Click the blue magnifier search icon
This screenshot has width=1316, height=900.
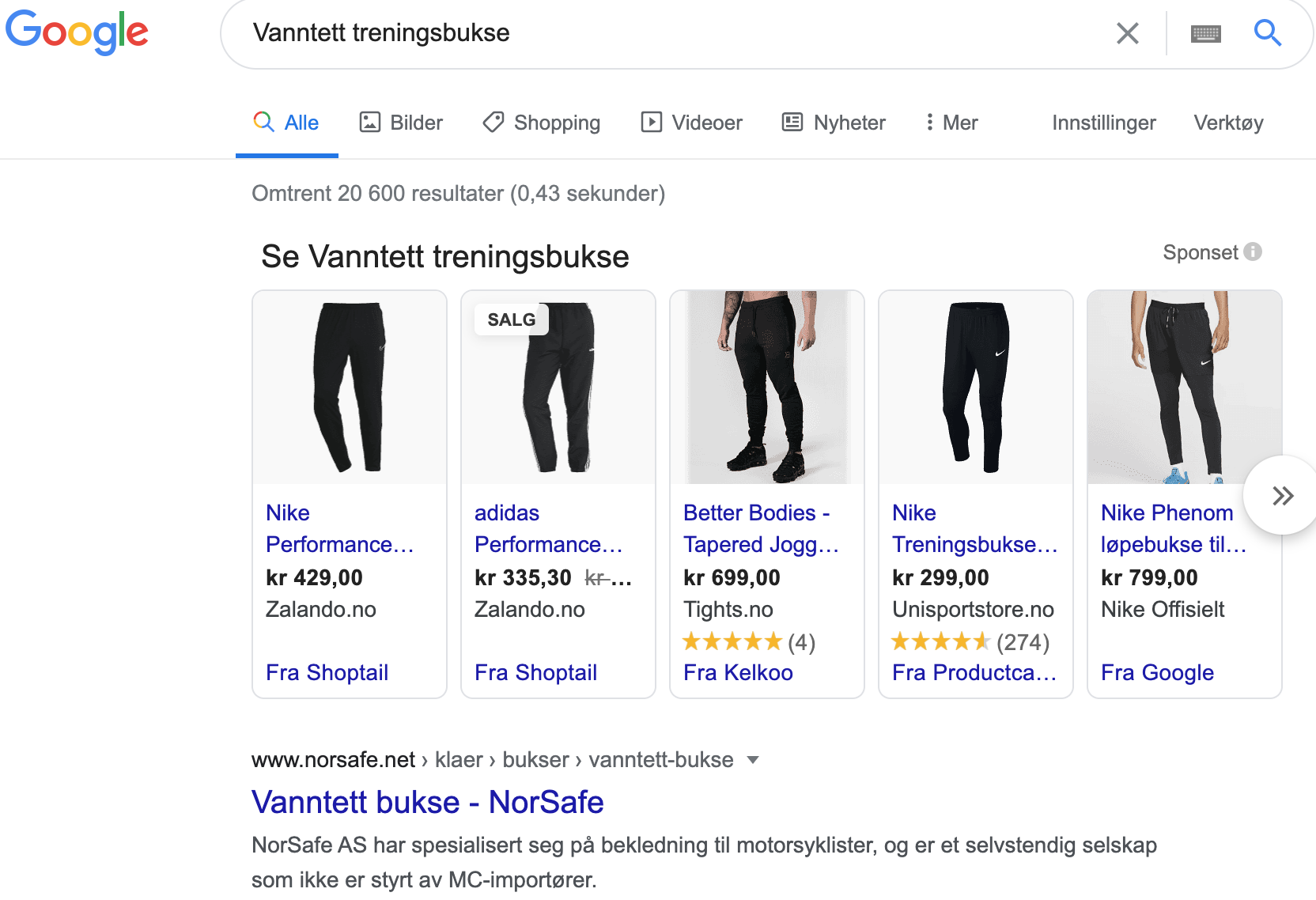coord(1267,33)
